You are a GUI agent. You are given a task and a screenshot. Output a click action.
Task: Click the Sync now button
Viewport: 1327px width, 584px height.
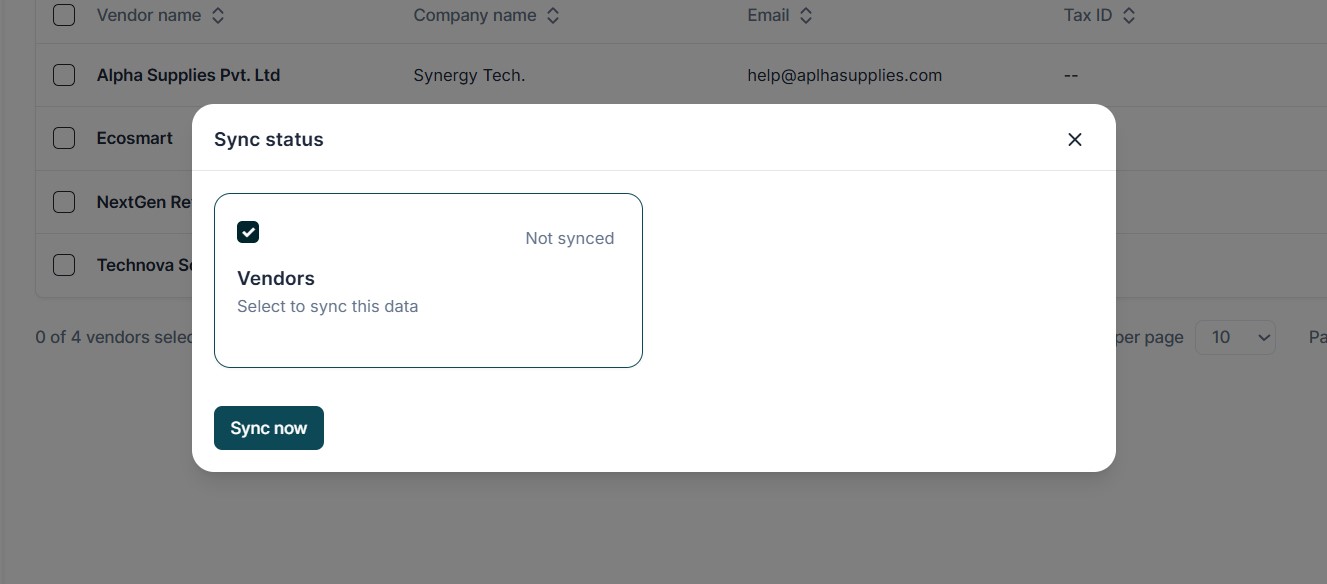tap(269, 428)
